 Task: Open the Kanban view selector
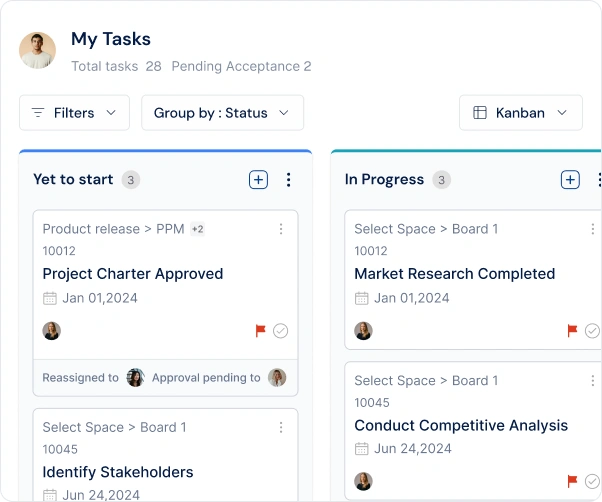point(521,113)
